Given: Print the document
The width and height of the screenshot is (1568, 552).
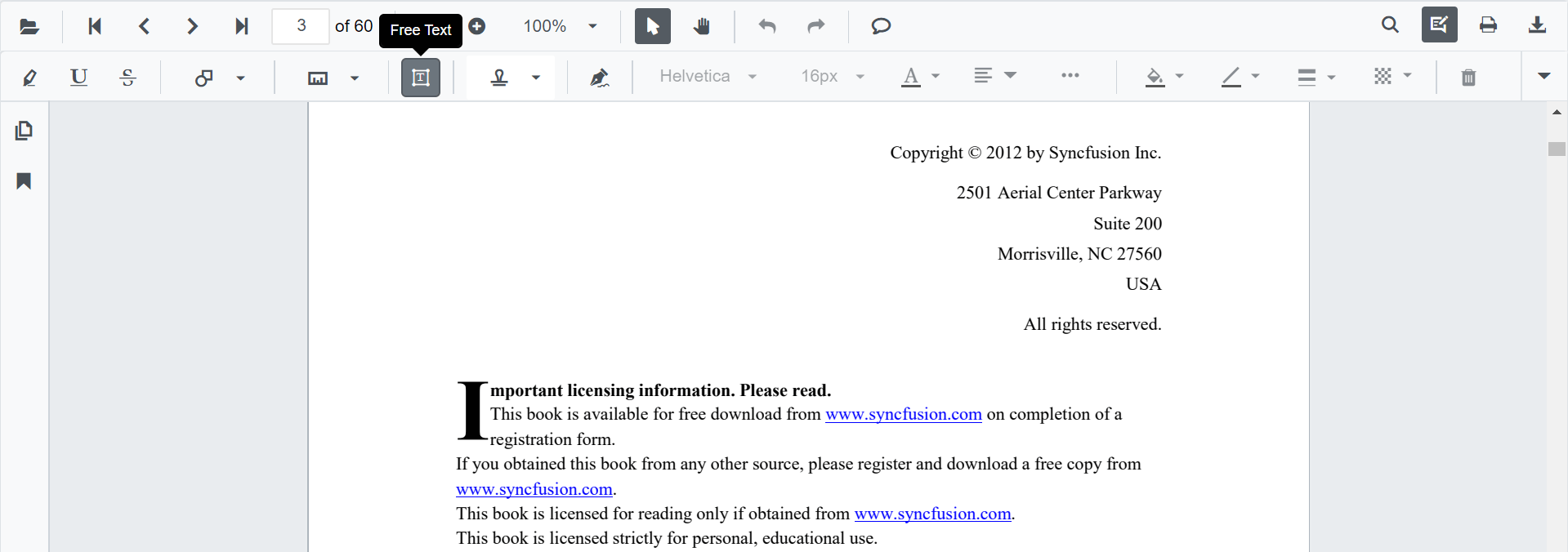Looking at the screenshot, I should [x=1488, y=25].
